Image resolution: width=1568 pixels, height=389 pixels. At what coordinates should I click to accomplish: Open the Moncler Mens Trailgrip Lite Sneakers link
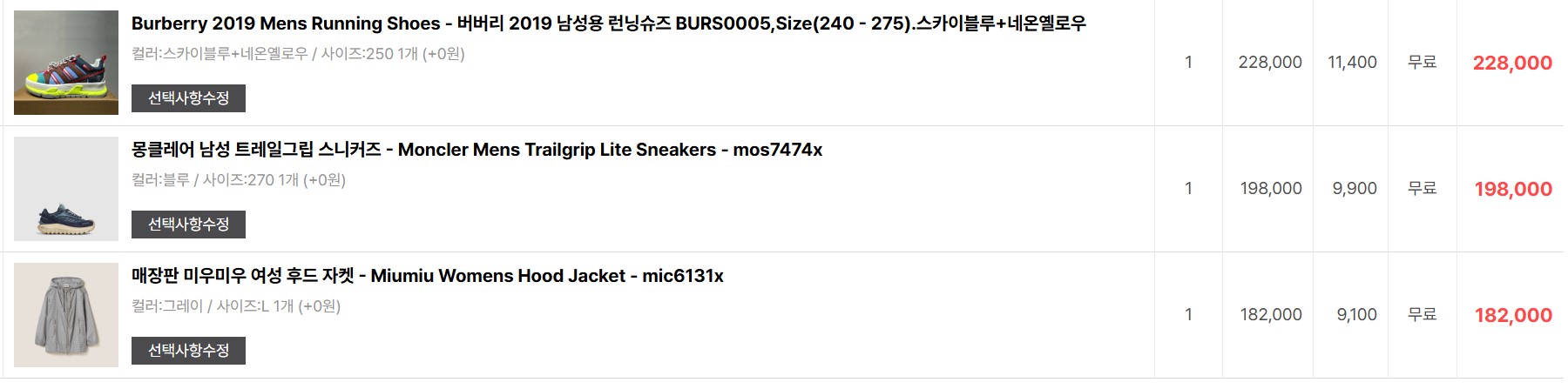point(476,150)
